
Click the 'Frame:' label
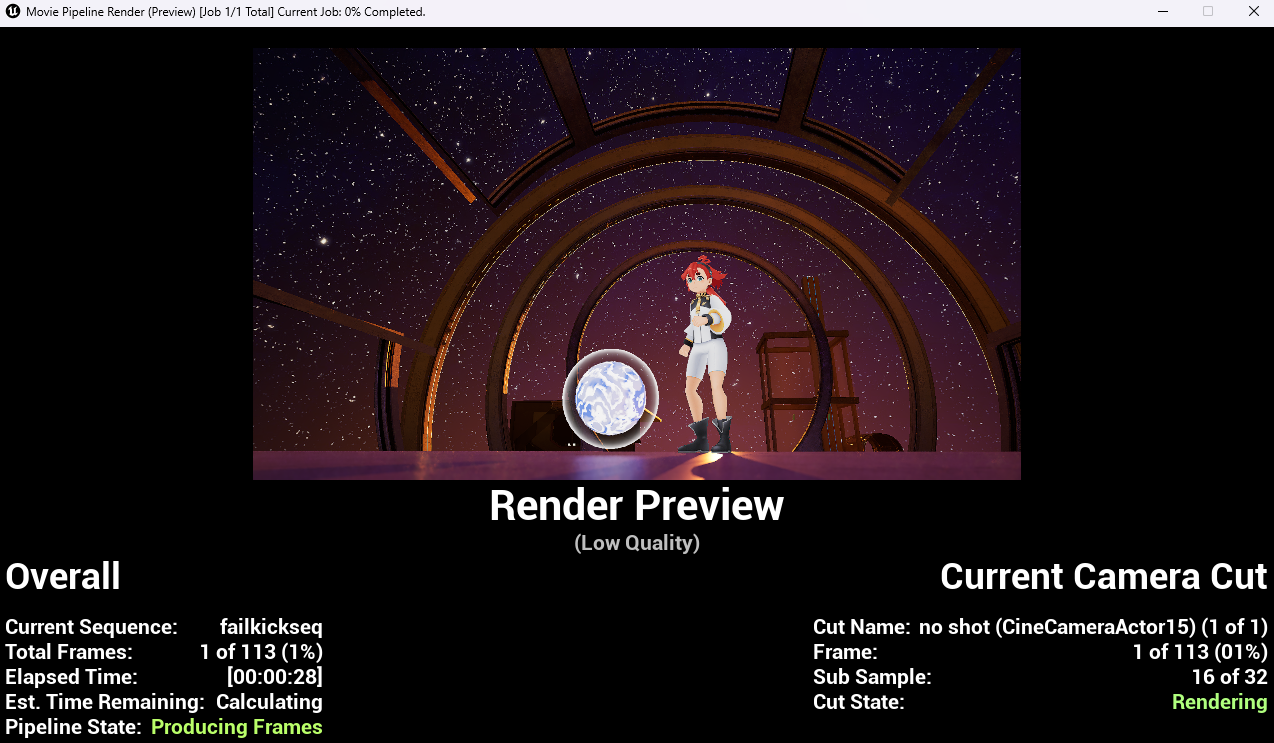[845, 652]
